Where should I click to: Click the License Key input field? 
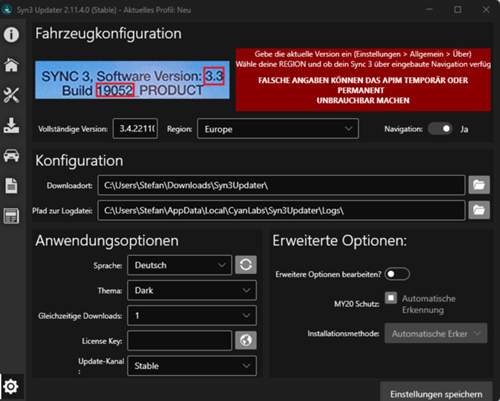click(x=180, y=340)
